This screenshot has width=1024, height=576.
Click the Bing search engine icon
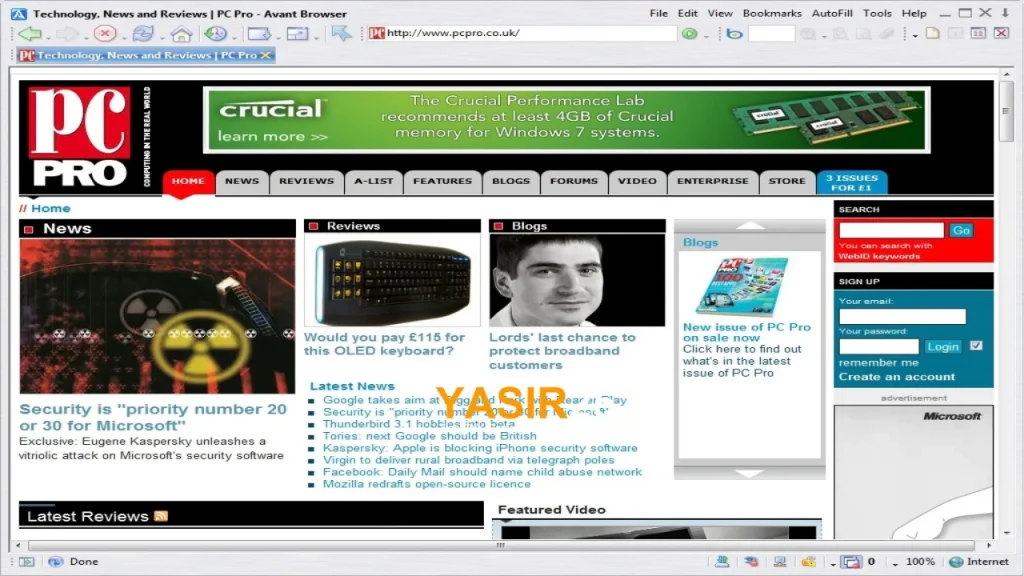click(x=734, y=33)
